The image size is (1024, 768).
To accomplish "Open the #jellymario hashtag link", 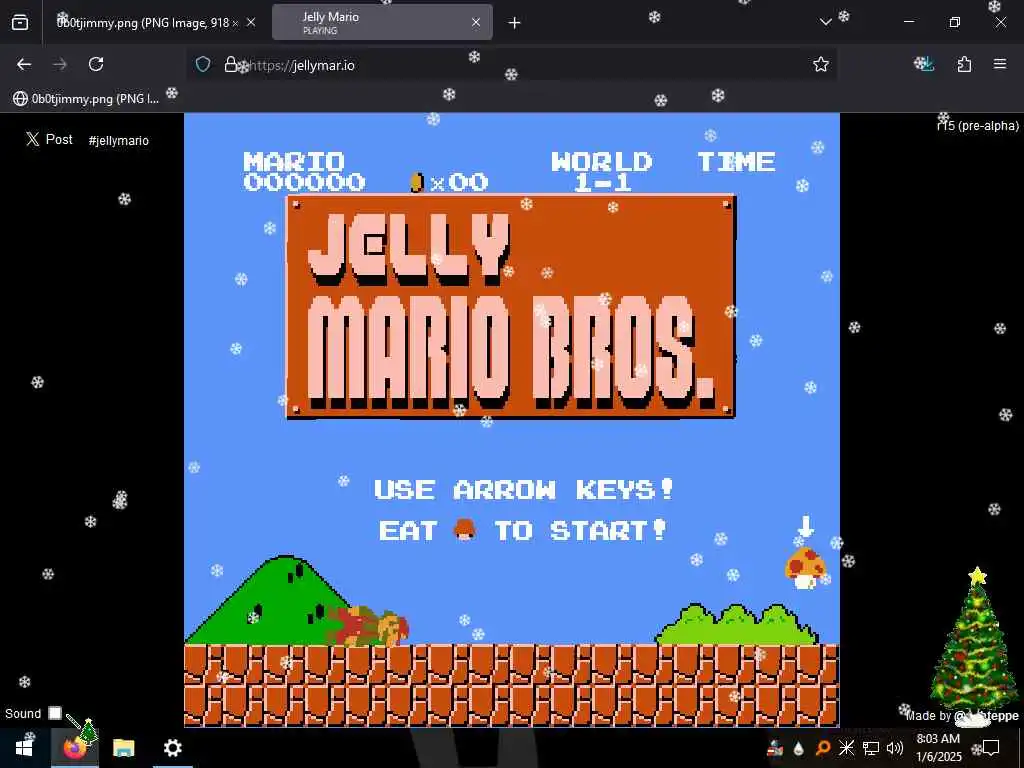I will pos(119,140).
